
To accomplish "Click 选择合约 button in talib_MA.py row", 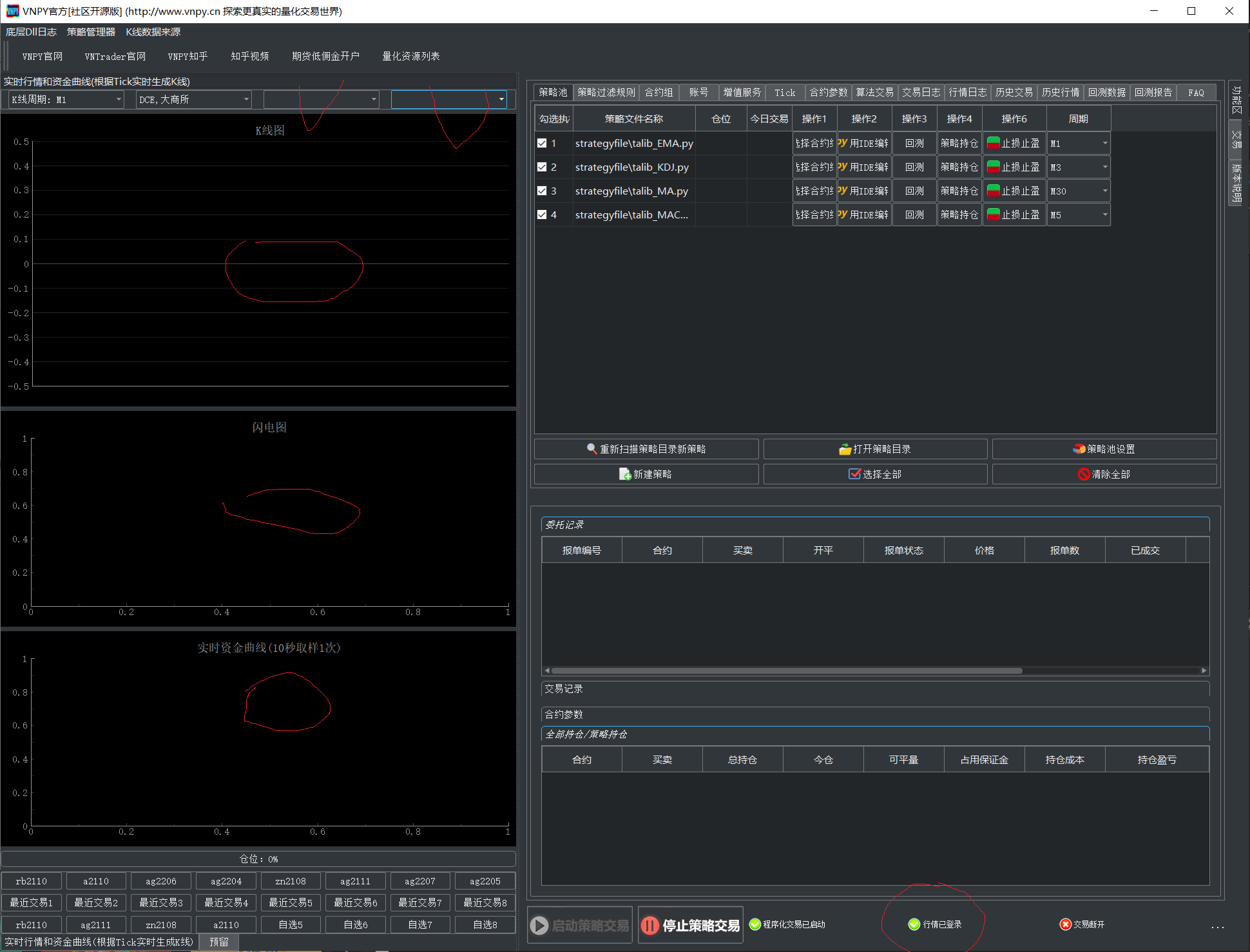I will click(814, 191).
